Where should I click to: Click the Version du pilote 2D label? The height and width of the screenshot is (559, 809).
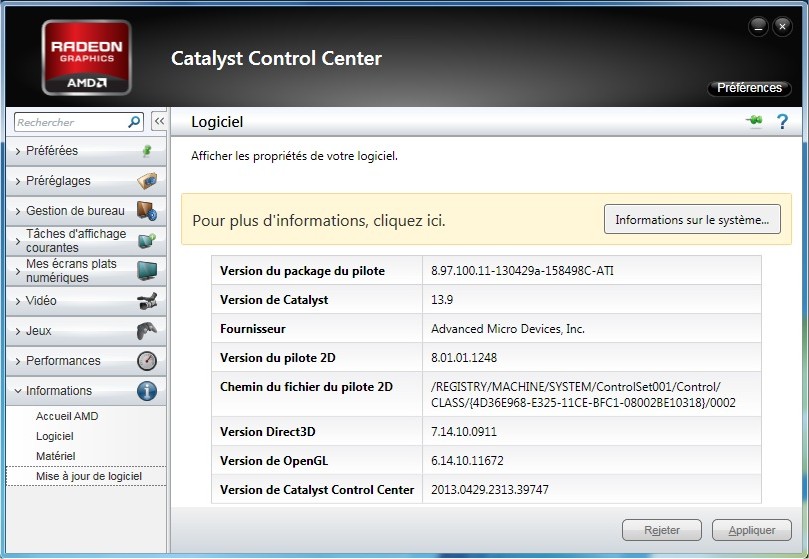click(x=278, y=358)
